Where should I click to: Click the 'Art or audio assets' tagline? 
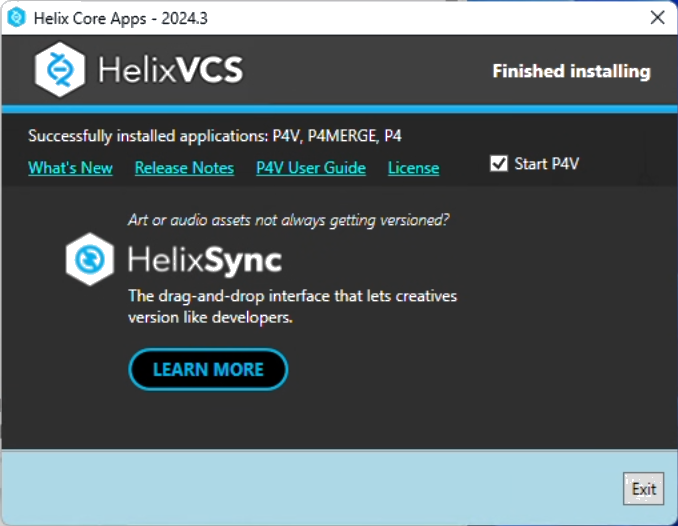coord(288,220)
